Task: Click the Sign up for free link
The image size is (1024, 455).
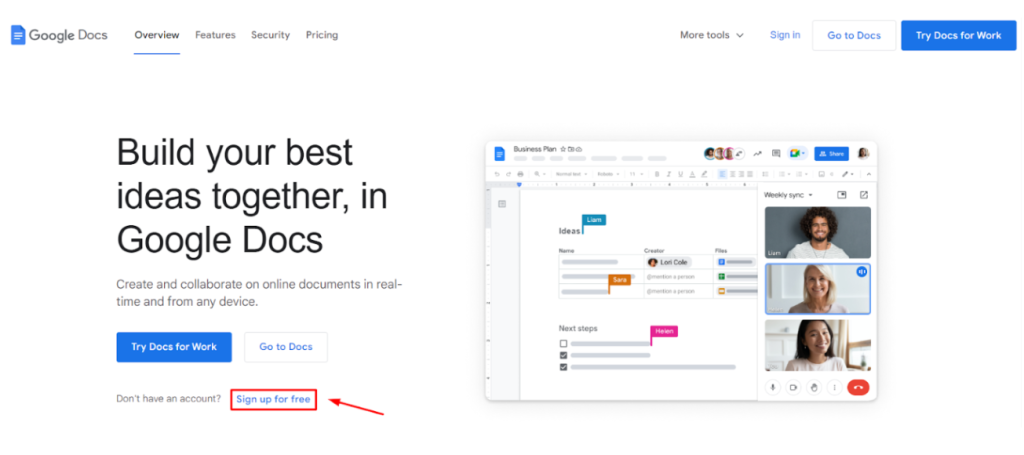Action: (273, 399)
